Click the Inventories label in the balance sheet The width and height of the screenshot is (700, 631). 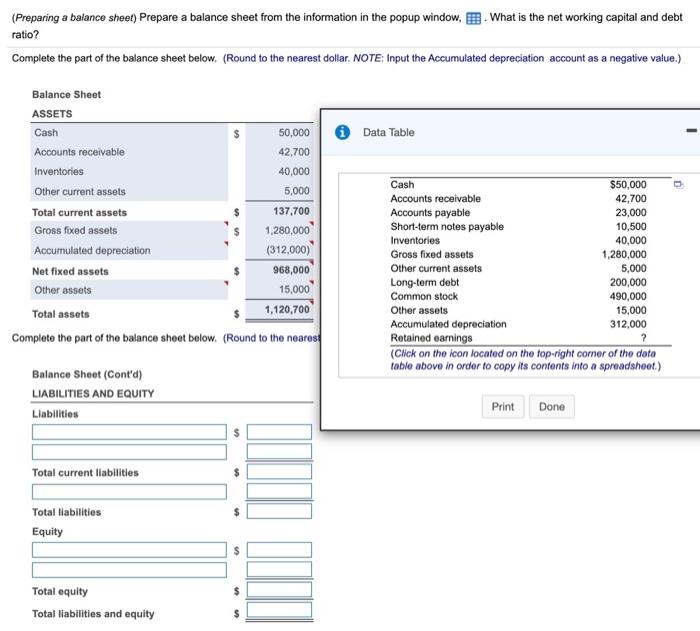(x=58, y=171)
